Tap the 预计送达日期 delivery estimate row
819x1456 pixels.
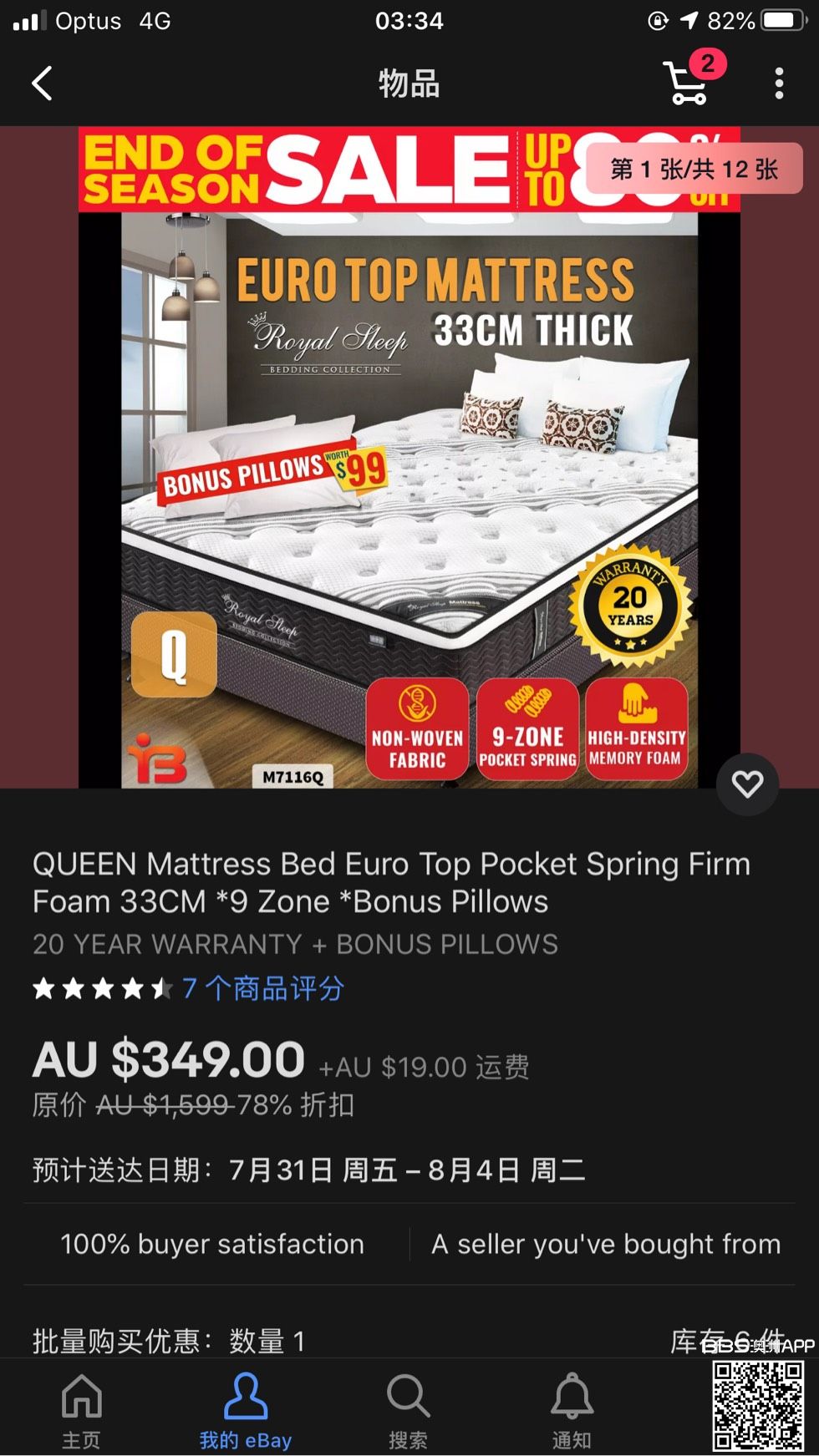309,1169
